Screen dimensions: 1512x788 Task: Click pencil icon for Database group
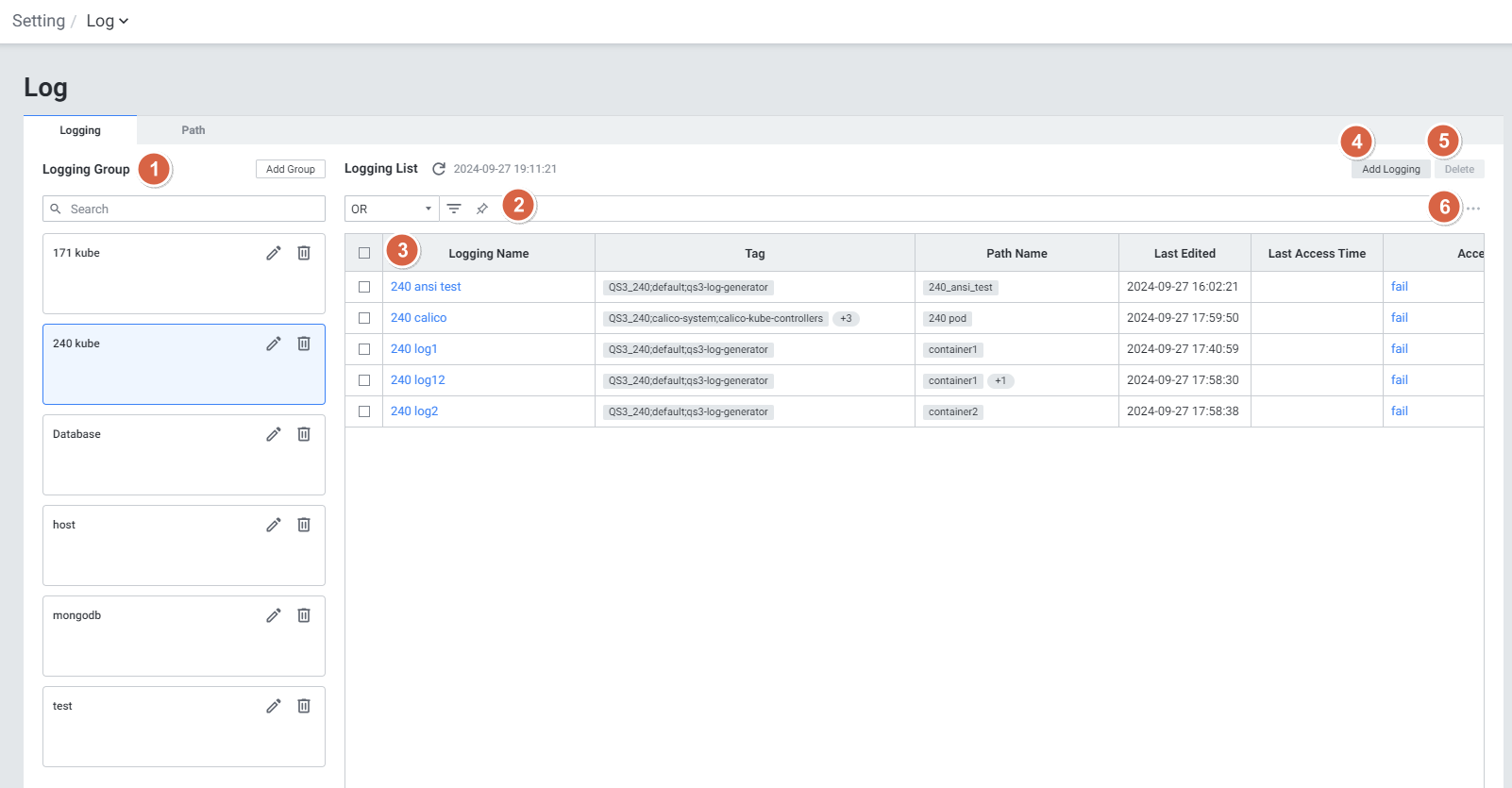click(x=274, y=434)
